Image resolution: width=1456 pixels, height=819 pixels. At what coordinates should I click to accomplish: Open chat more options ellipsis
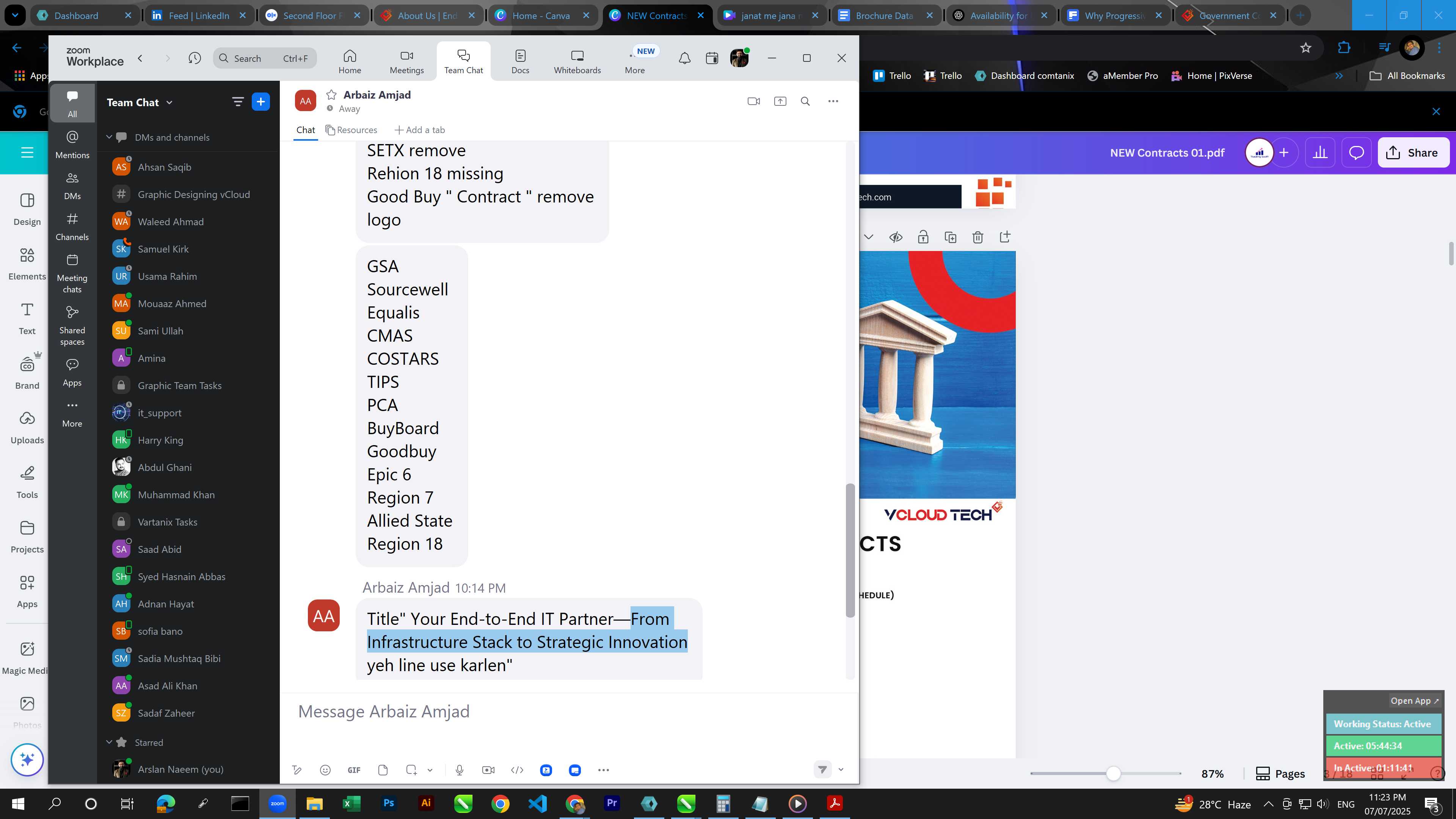pos(833,101)
